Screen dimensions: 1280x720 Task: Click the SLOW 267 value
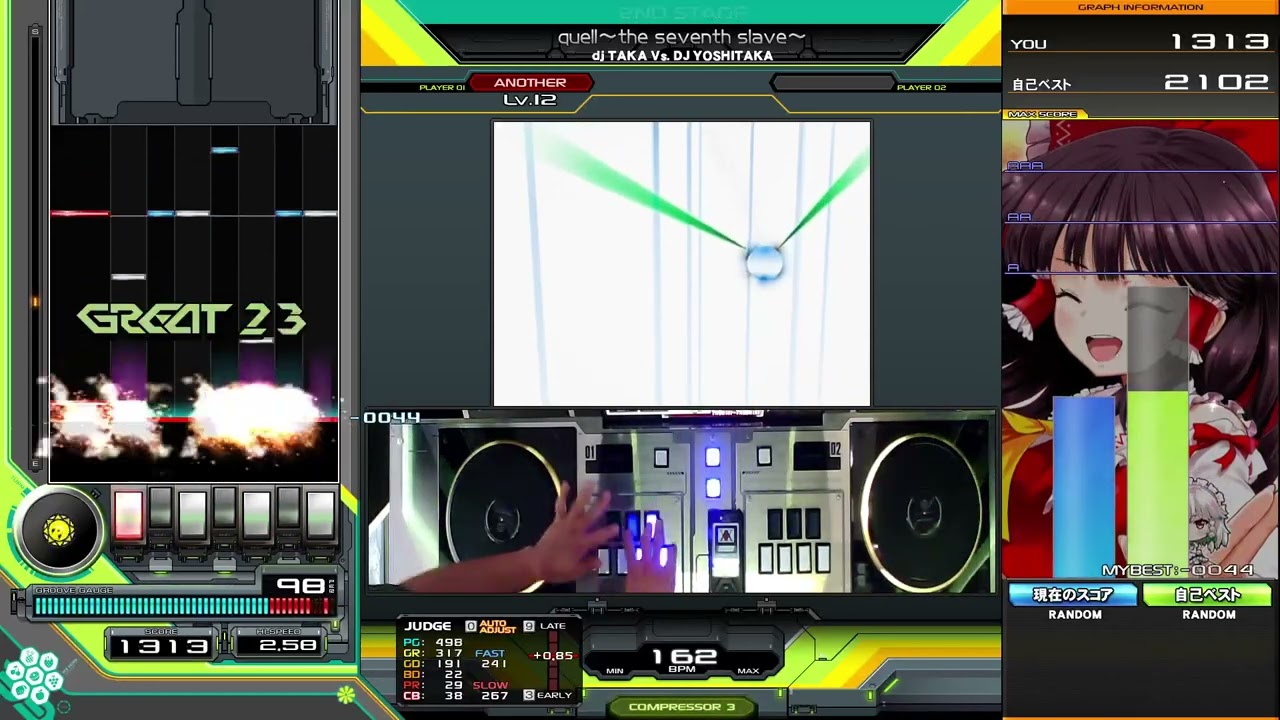tap(492, 691)
